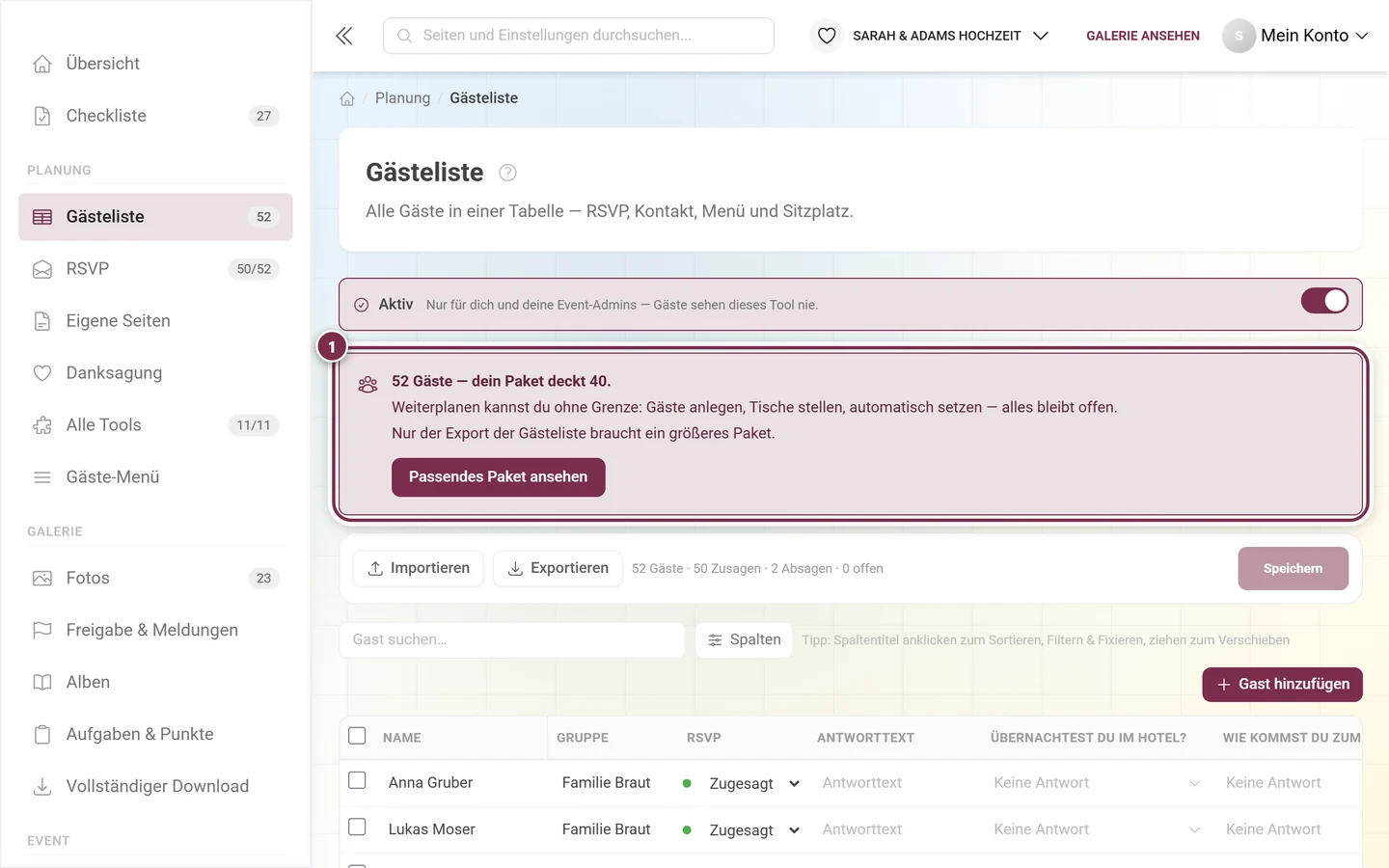Open the Gästeliste sidebar item
Screen dimensions: 1389x868
[155, 217]
